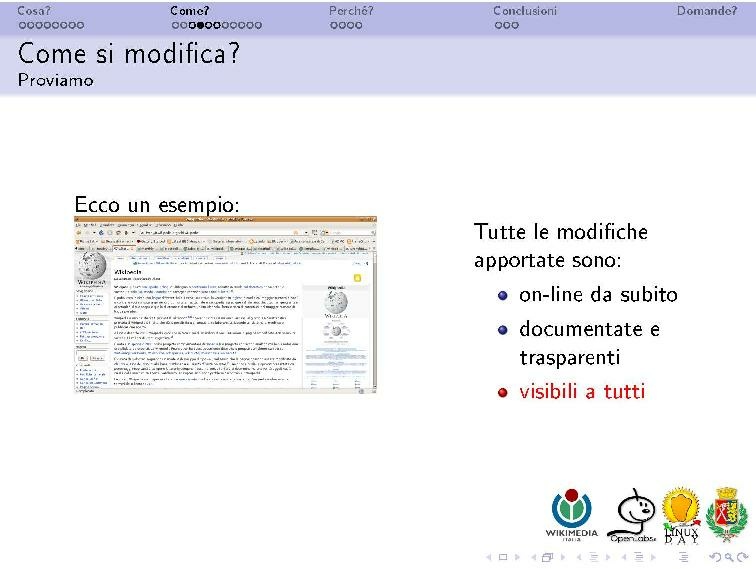Click the presentation outline icon

tap(684, 557)
